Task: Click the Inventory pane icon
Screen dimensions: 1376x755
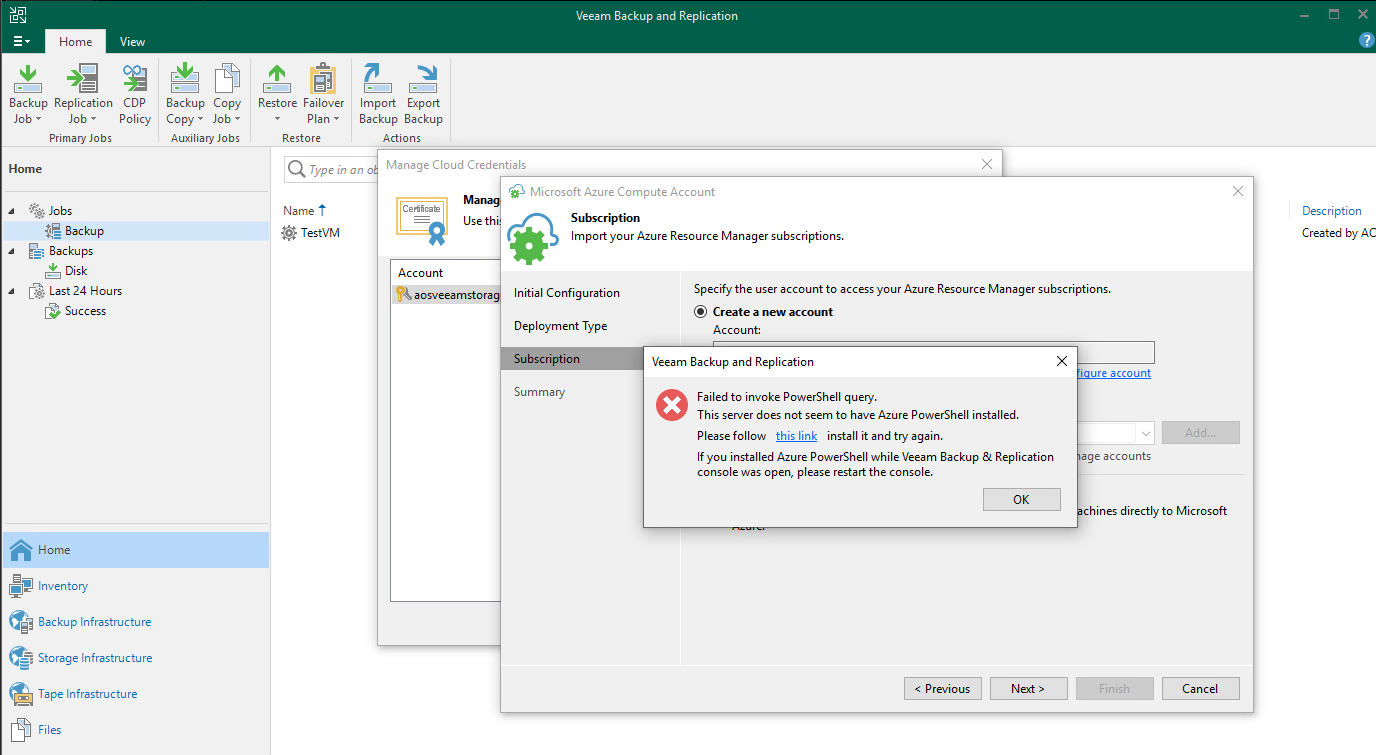Action: pos(21,586)
